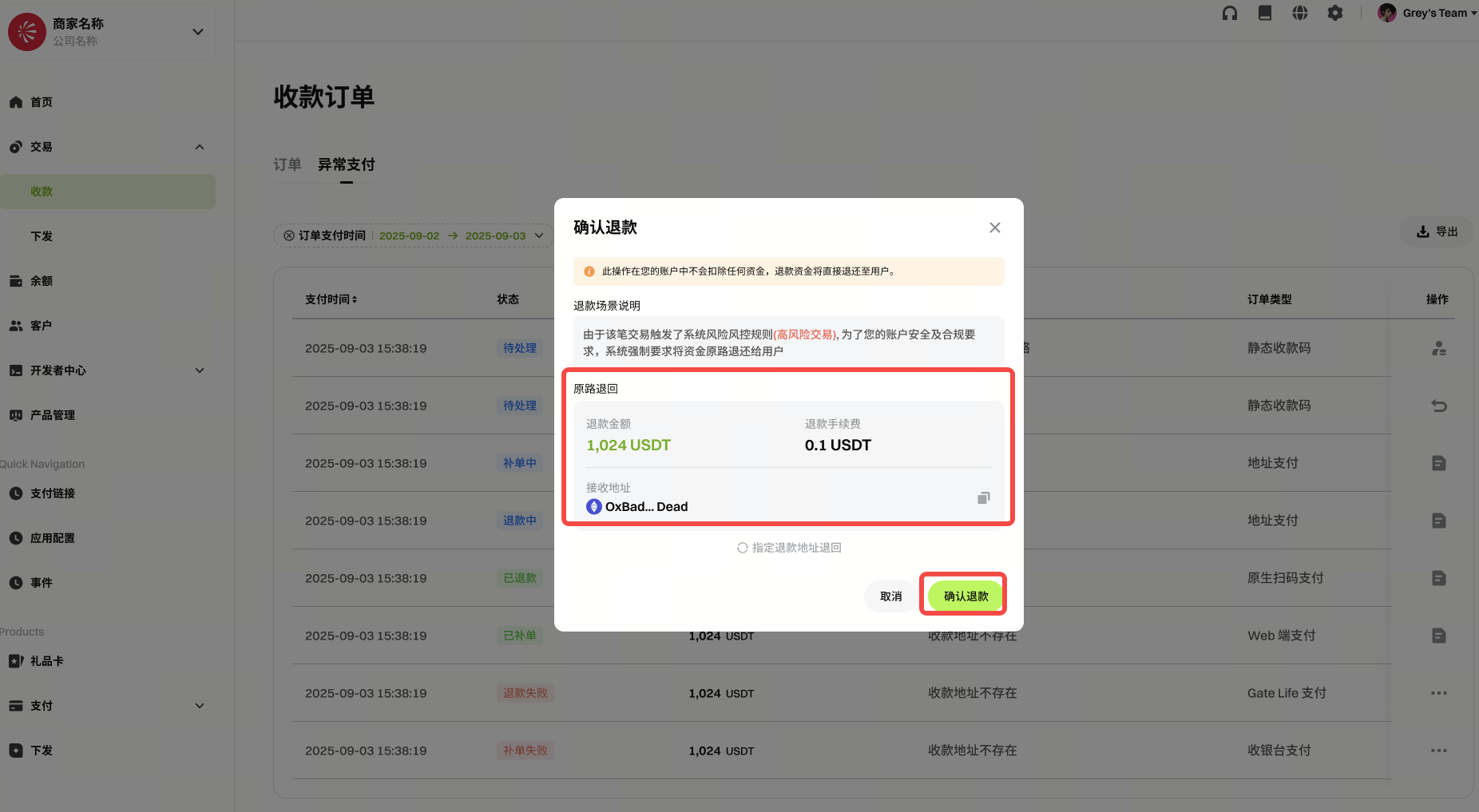Sort by 支付时间 column header
The height and width of the screenshot is (812, 1479).
point(331,299)
